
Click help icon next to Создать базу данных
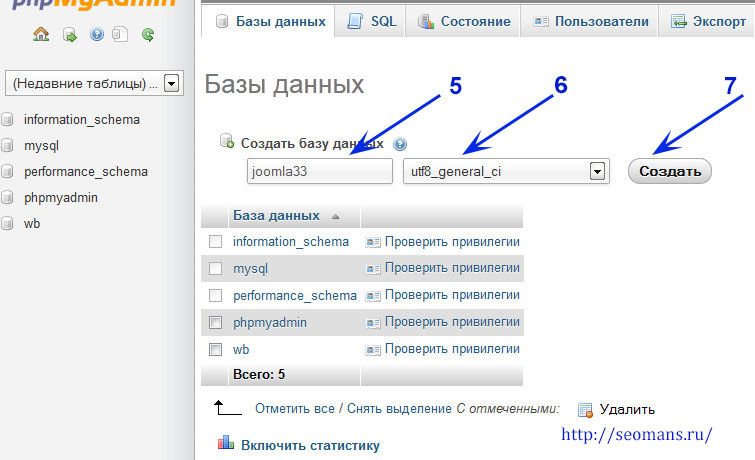pyautogui.click(x=400, y=144)
